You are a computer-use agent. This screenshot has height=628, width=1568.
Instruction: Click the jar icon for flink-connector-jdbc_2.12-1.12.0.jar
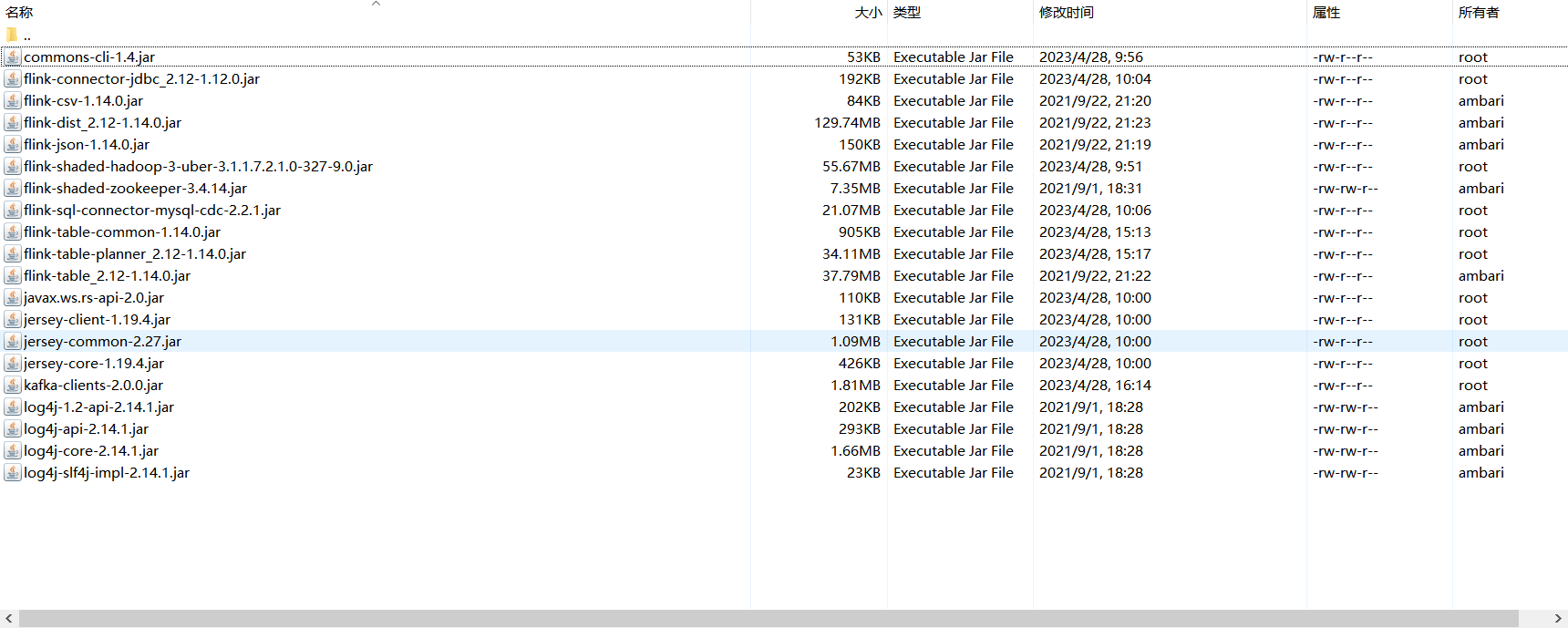coord(13,78)
